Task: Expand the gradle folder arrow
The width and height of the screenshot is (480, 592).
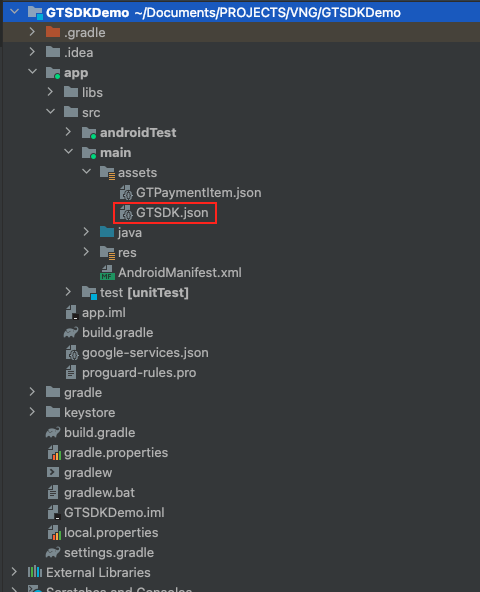Action: (x=32, y=392)
